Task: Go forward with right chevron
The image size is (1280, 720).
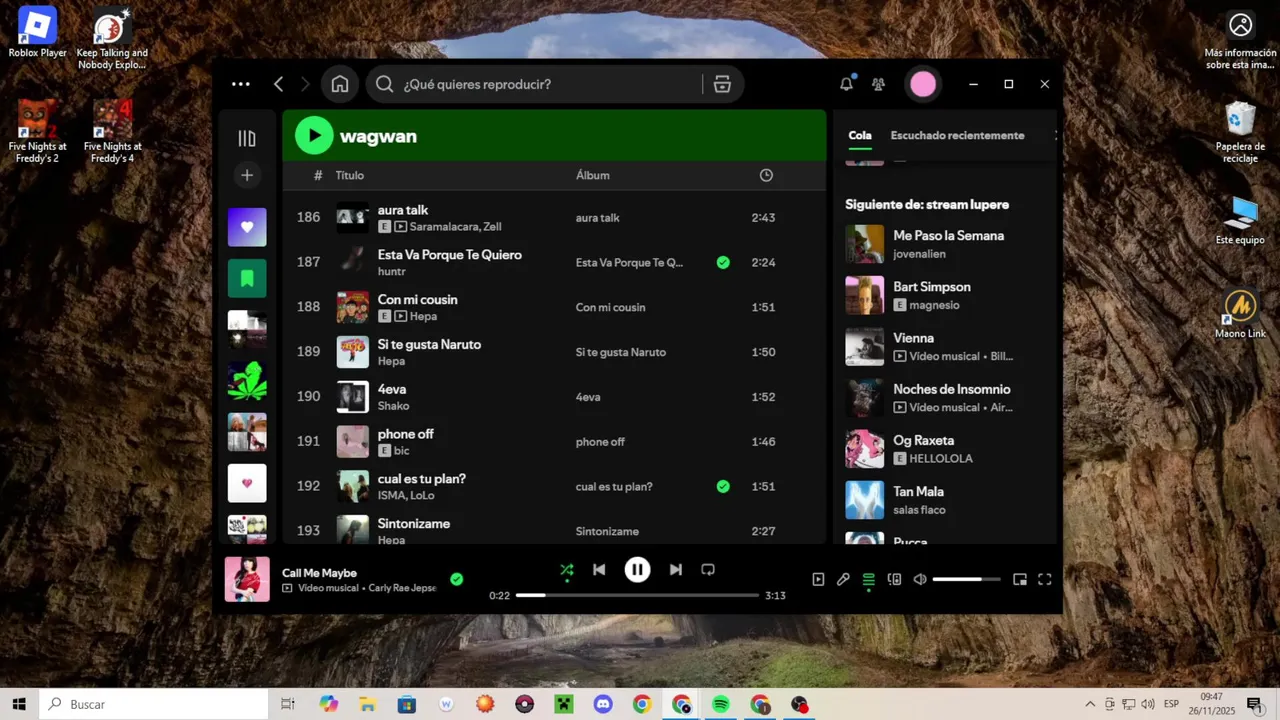Action: coord(306,84)
